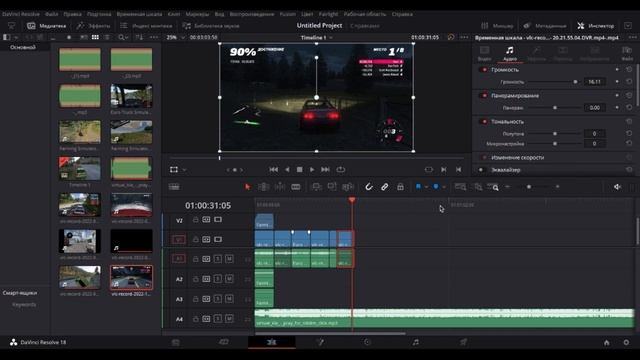This screenshot has width=640, height=360.
Task: Mute audio track A4
Action: (229, 319)
